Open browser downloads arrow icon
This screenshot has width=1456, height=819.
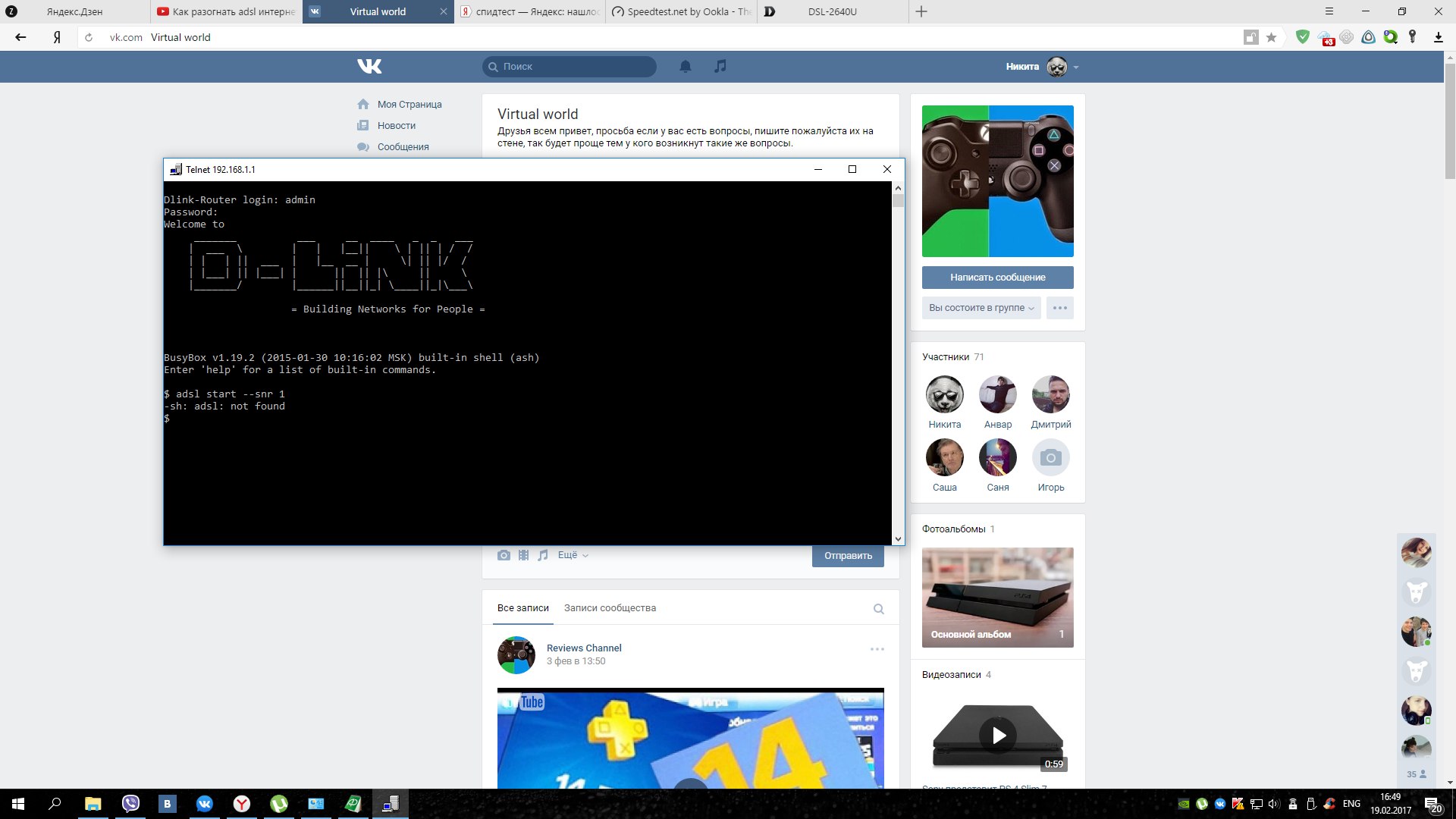(1438, 37)
